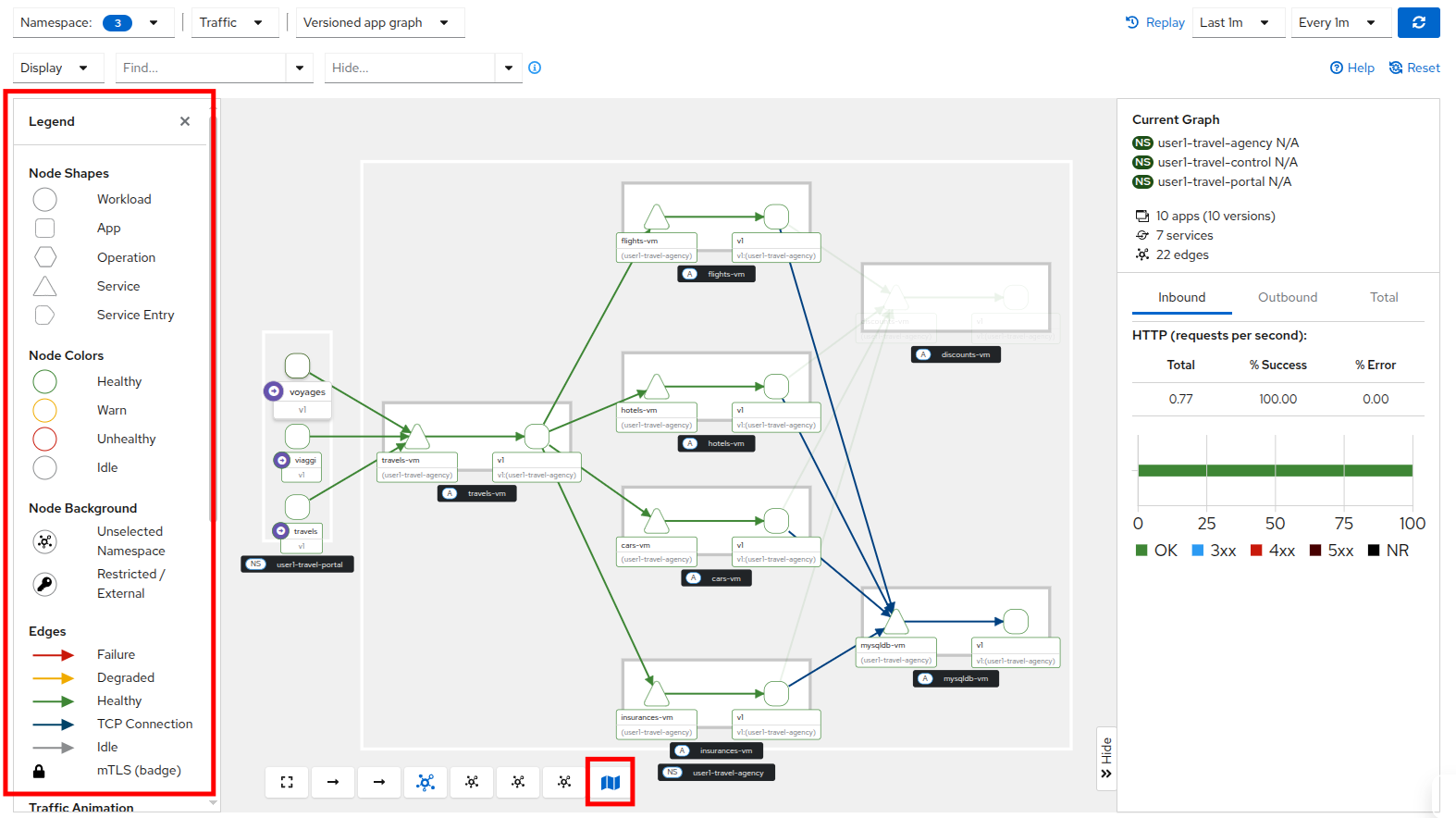Click the Reset link

click(x=1414, y=68)
